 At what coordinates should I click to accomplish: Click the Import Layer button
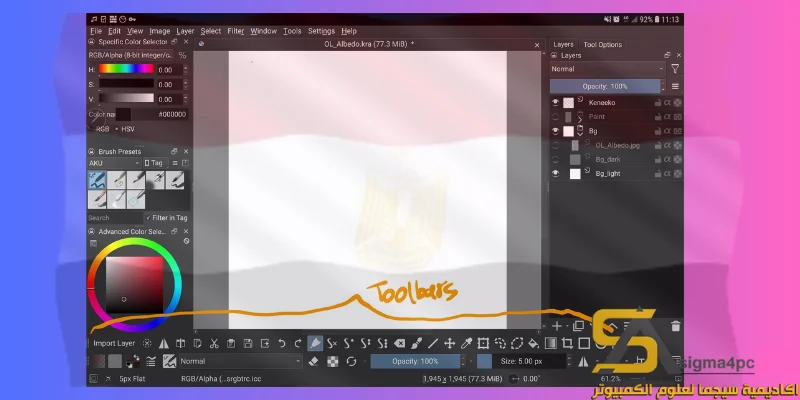[114, 343]
